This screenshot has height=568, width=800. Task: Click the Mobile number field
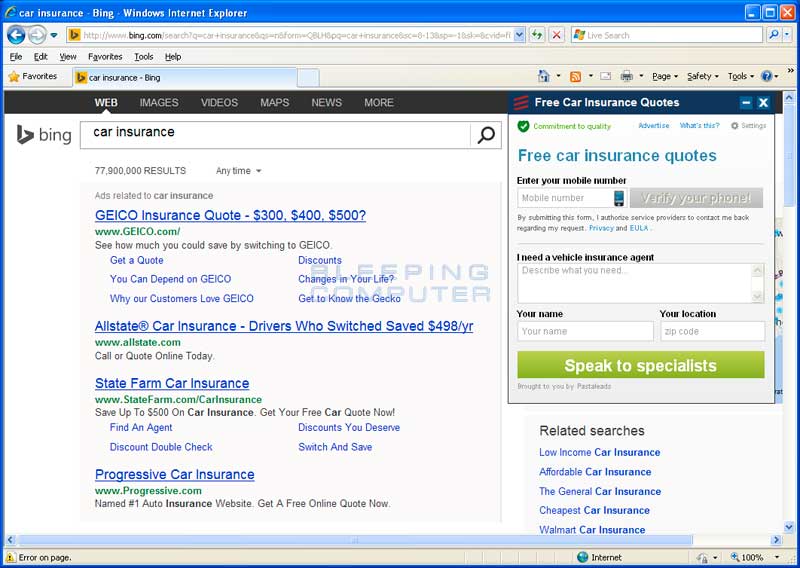[571, 198]
